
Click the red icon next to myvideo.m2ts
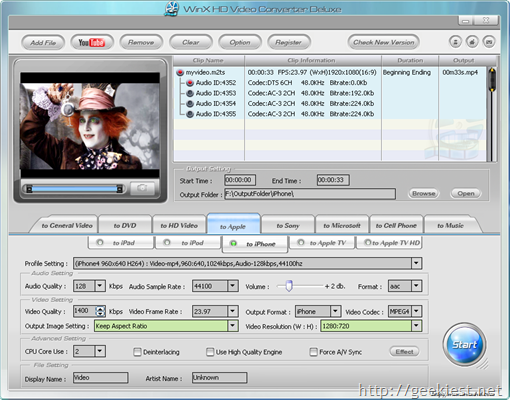click(180, 72)
